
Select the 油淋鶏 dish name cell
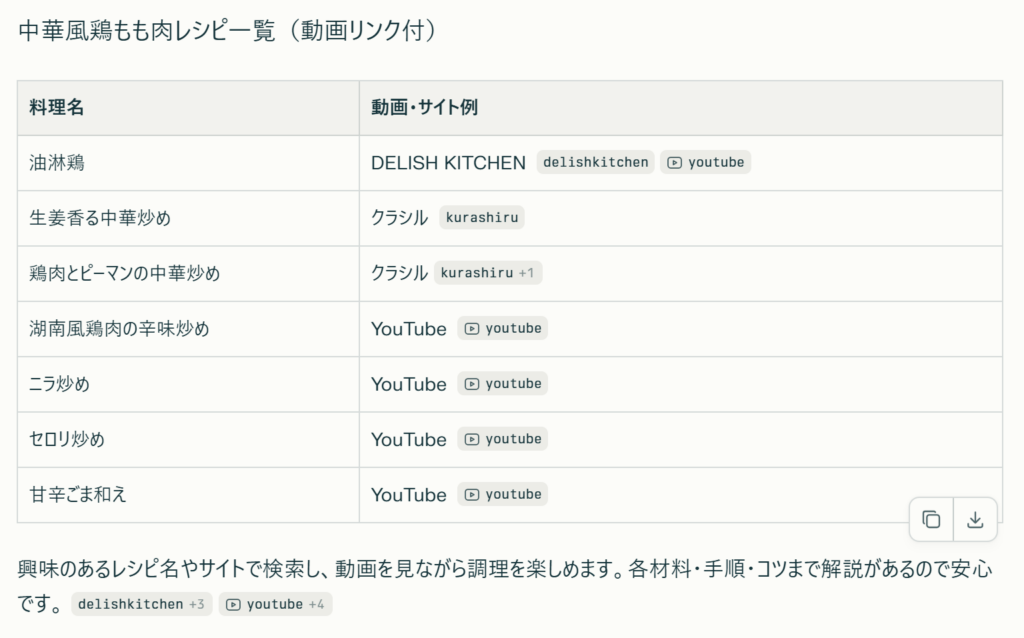[x=57, y=163]
